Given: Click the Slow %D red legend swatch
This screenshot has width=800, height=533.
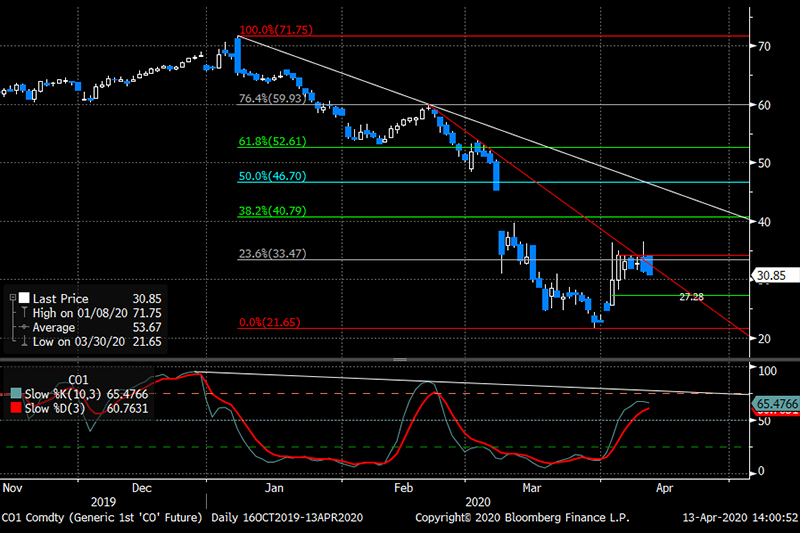Looking at the screenshot, I should pos(13,407).
